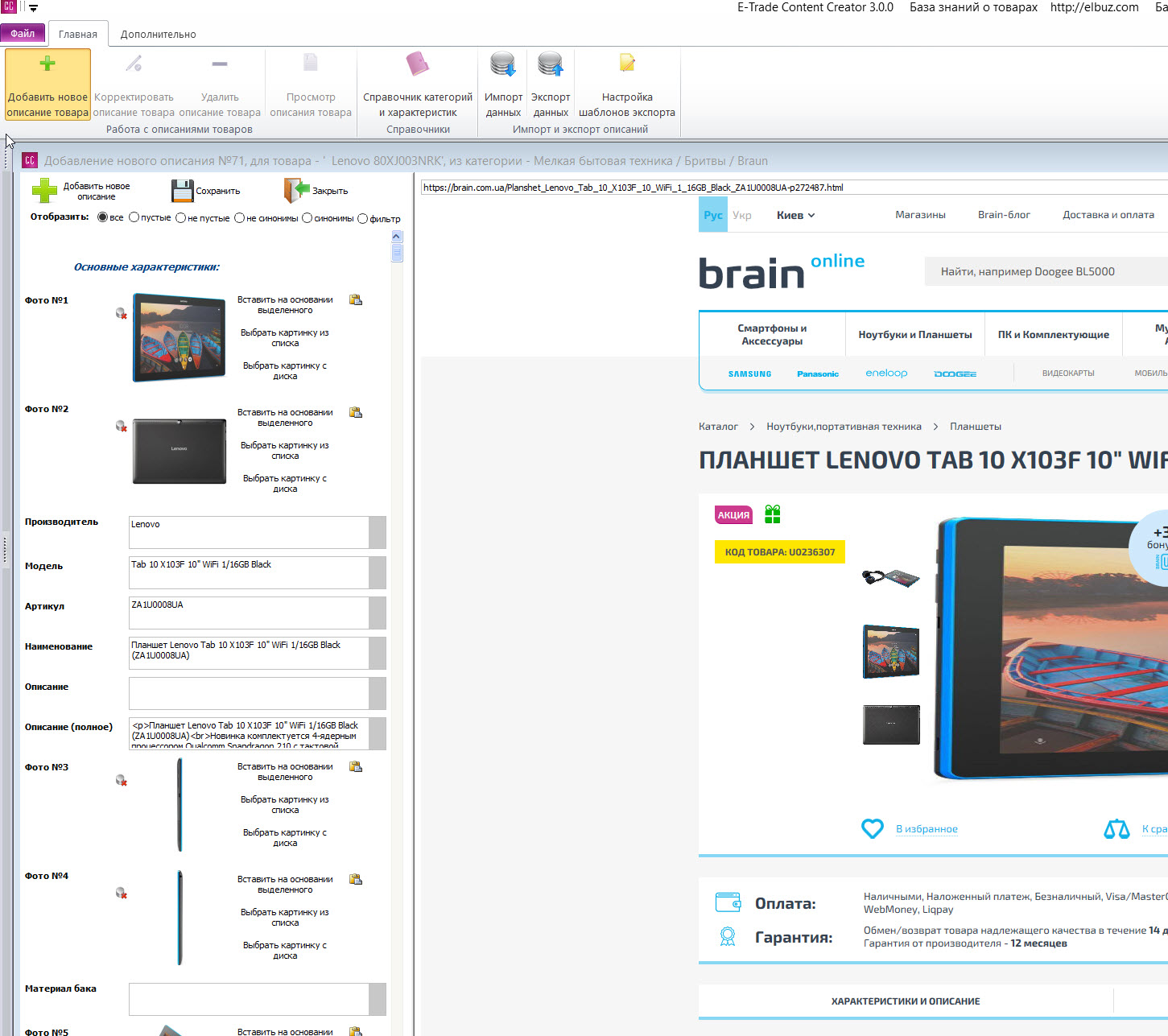
Task: Click the compare scales icon on webpage
Action: [1116, 828]
